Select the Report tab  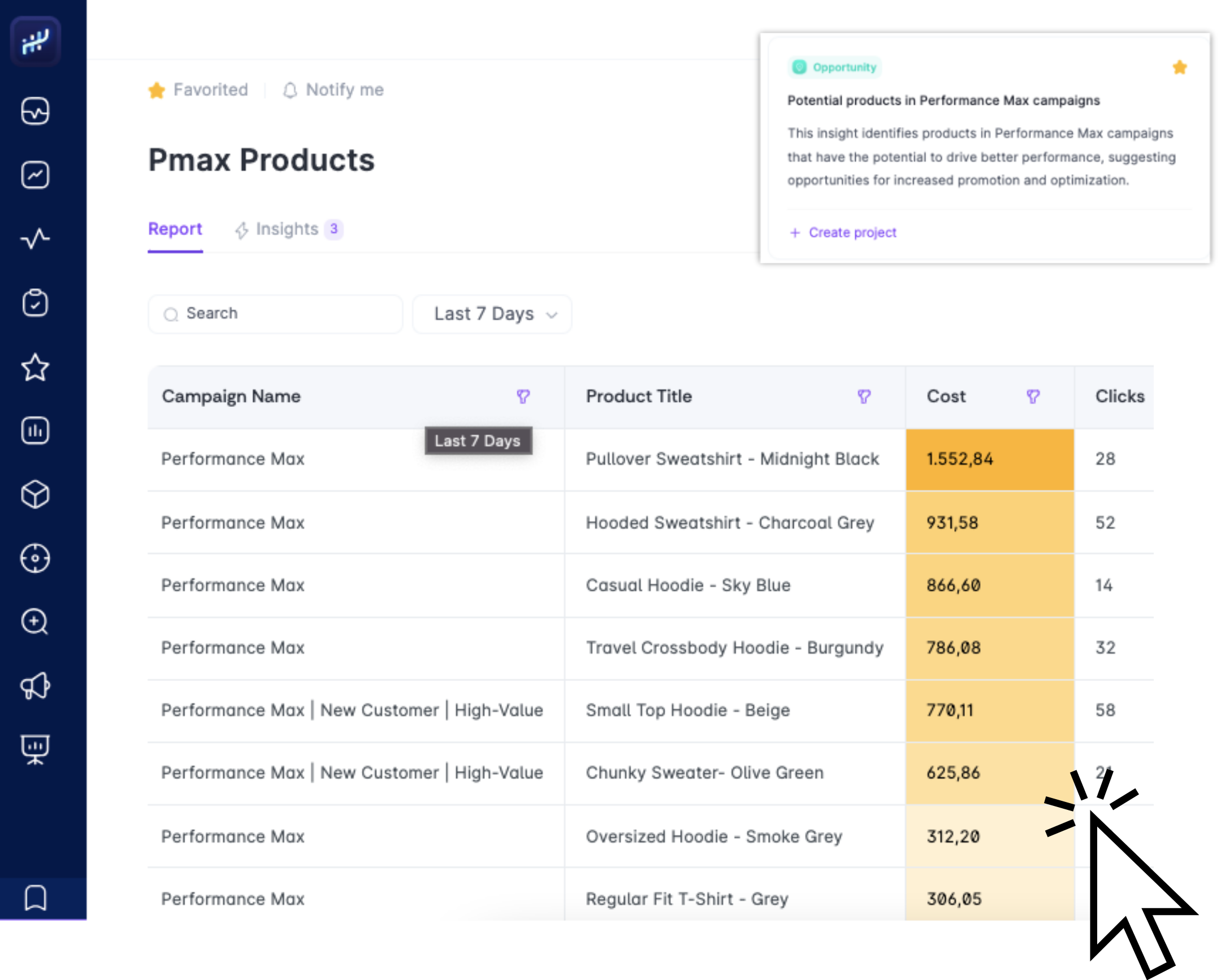tap(175, 229)
